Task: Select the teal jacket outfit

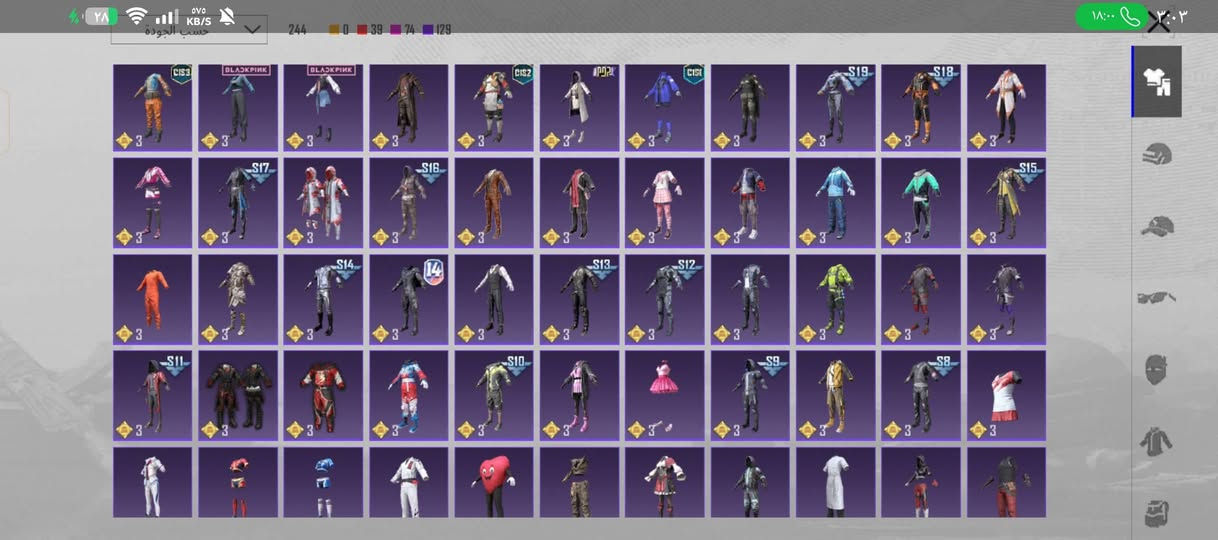Action: [921, 203]
